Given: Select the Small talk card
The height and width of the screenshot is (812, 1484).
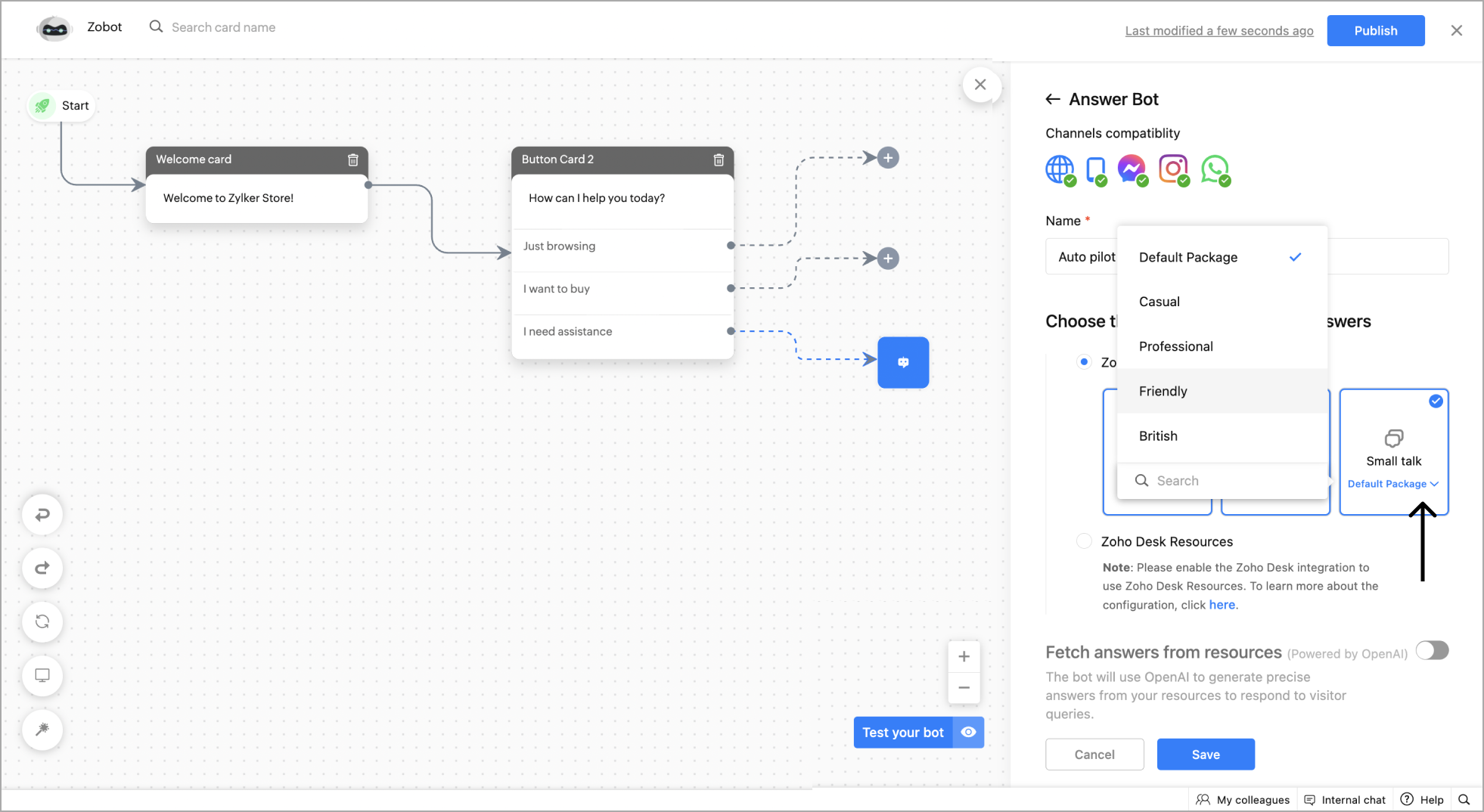Looking at the screenshot, I should (x=1393, y=452).
